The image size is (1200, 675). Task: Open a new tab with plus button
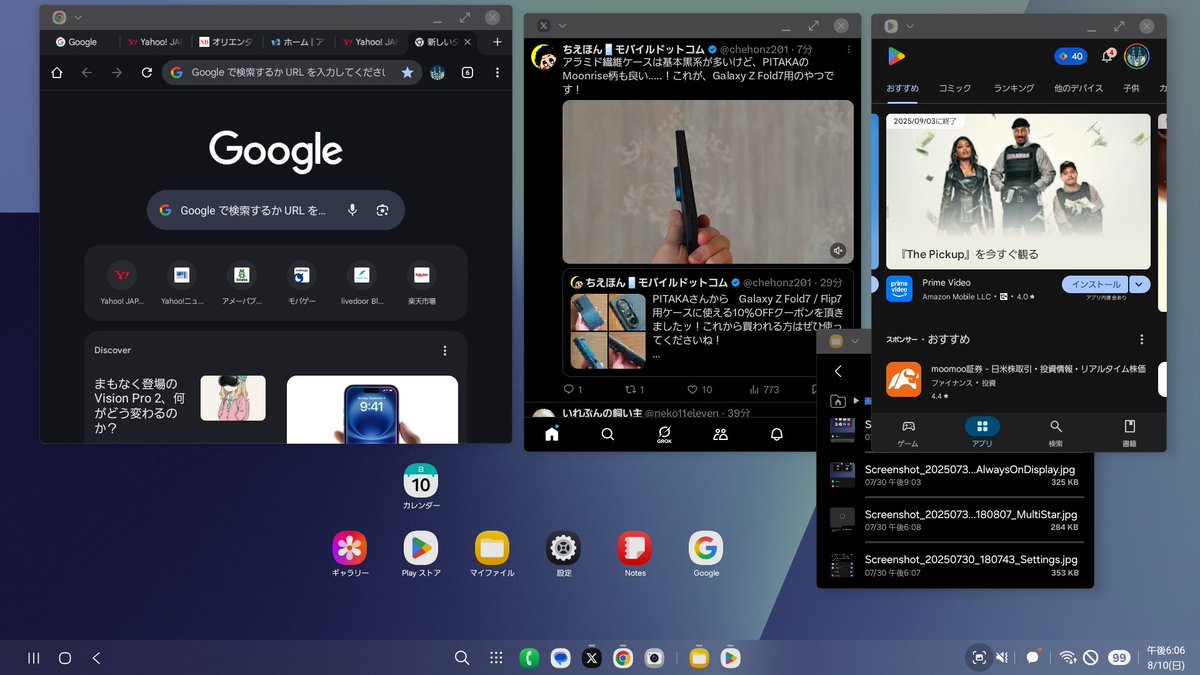coord(497,42)
